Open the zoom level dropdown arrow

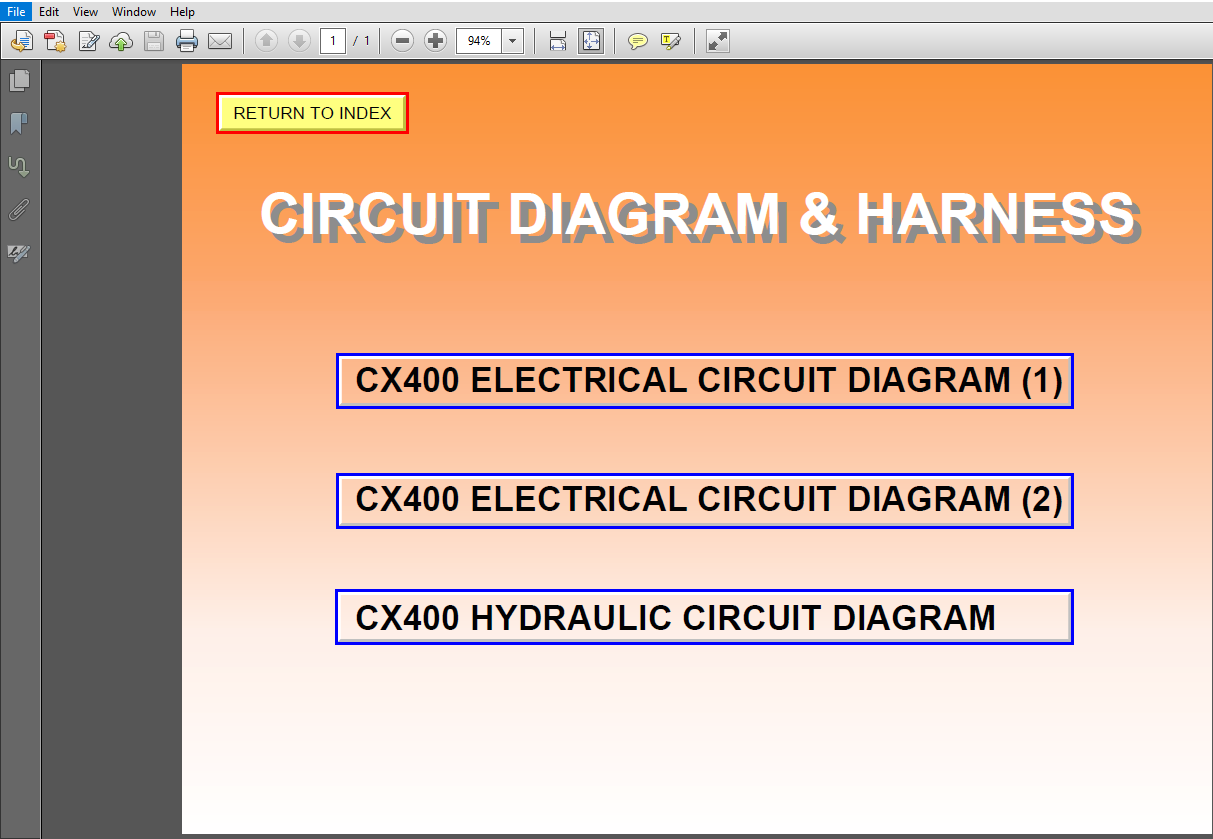click(x=513, y=41)
